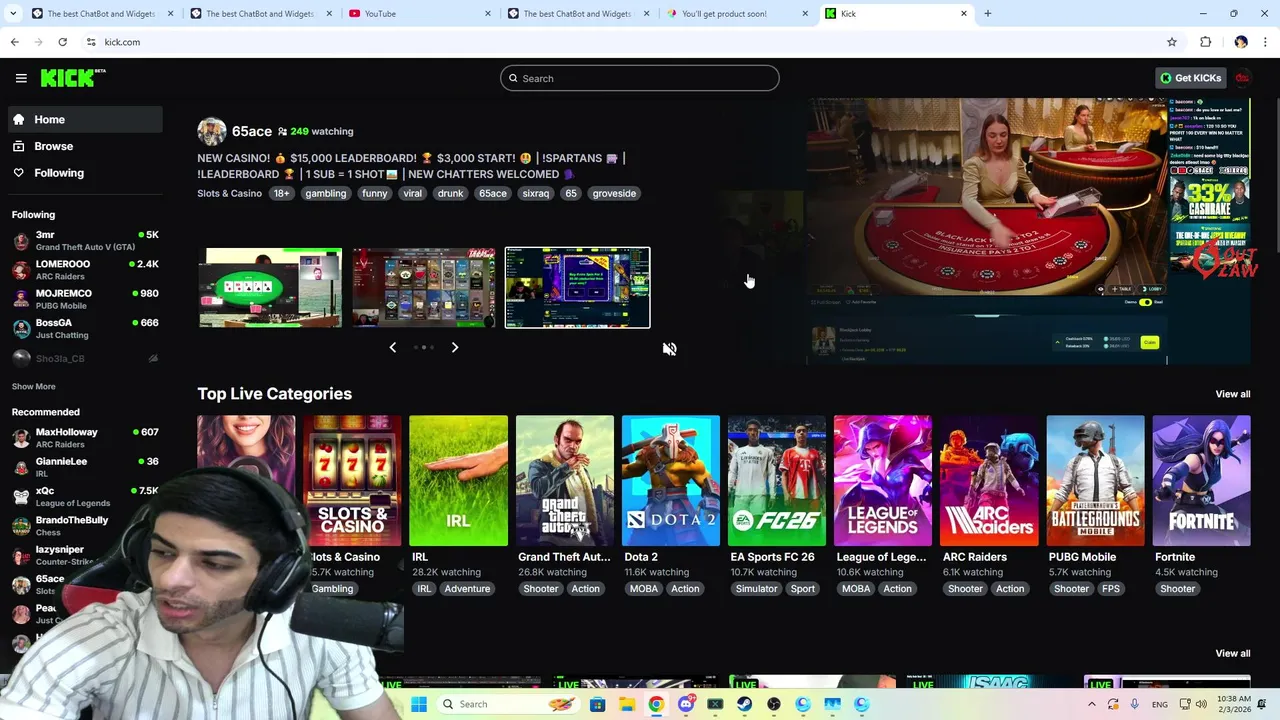Select the sixraq tag
This screenshot has height=720, width=1280.
coord(536,193)
